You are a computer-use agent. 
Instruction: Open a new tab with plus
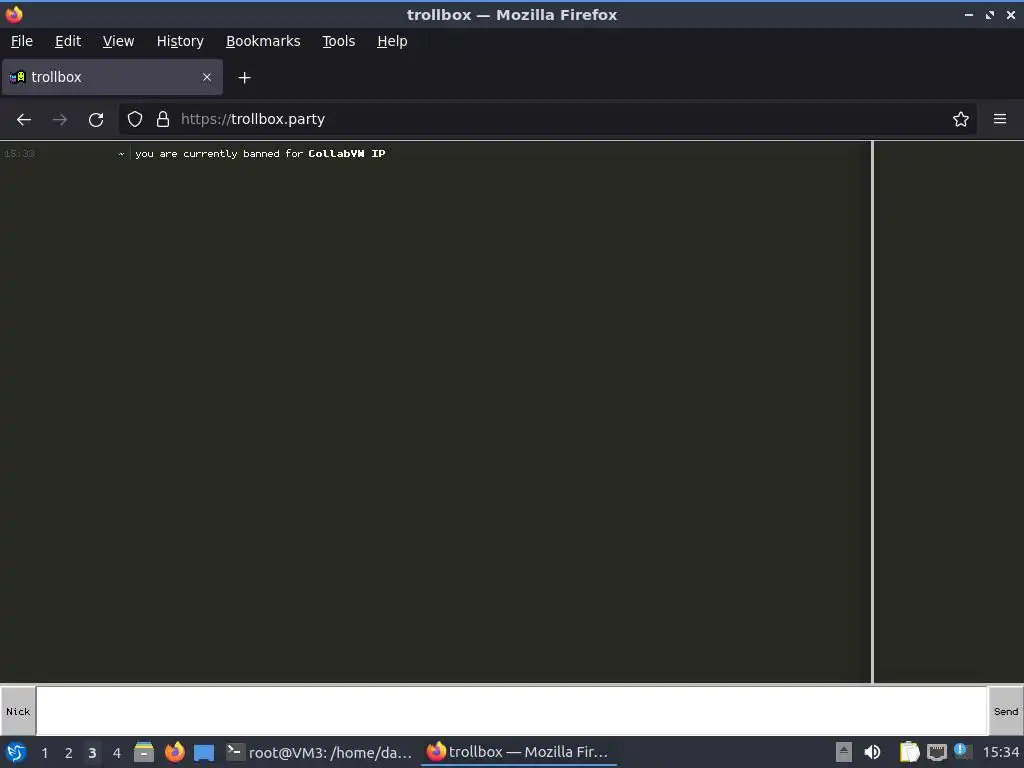[244, 78]
